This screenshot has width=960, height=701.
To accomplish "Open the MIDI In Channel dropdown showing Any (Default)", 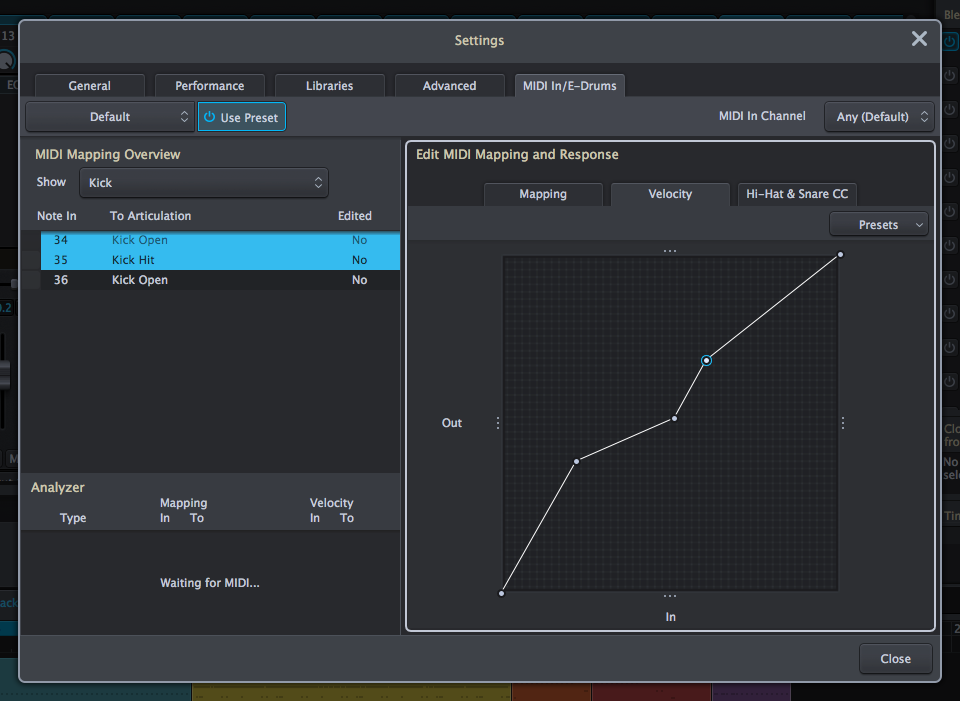I will tap(879, 116).
